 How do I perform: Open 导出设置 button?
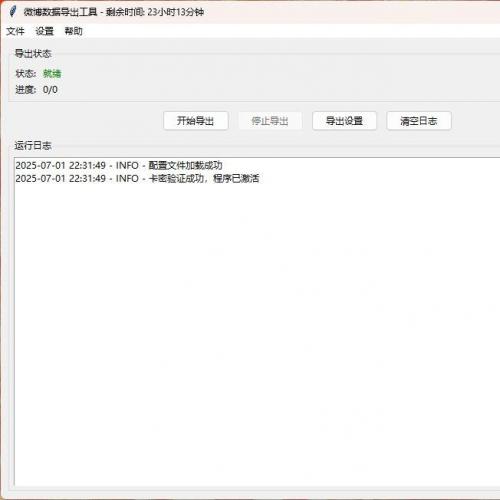tap(344, 121)
